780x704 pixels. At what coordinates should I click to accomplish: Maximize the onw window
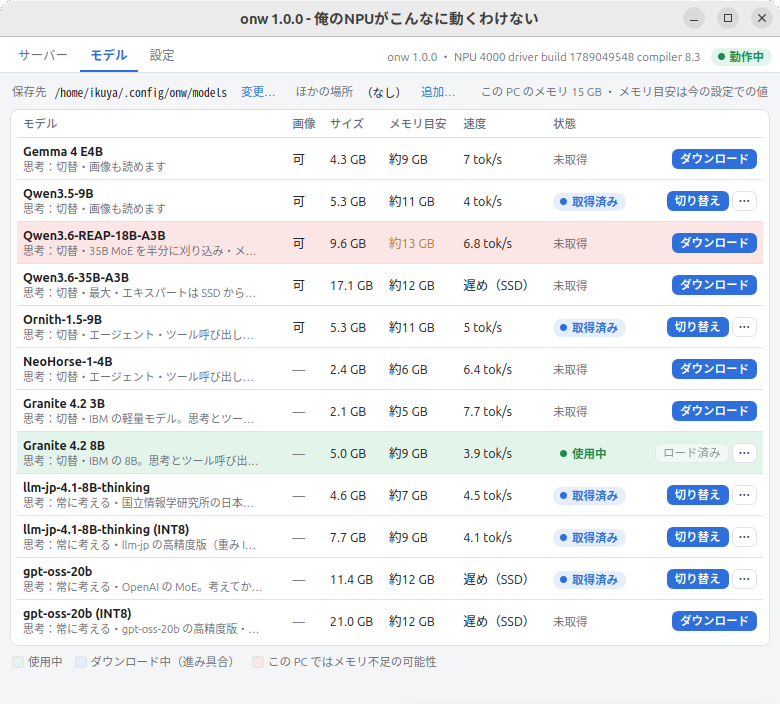pyautogui.click(x=728, y=18)
